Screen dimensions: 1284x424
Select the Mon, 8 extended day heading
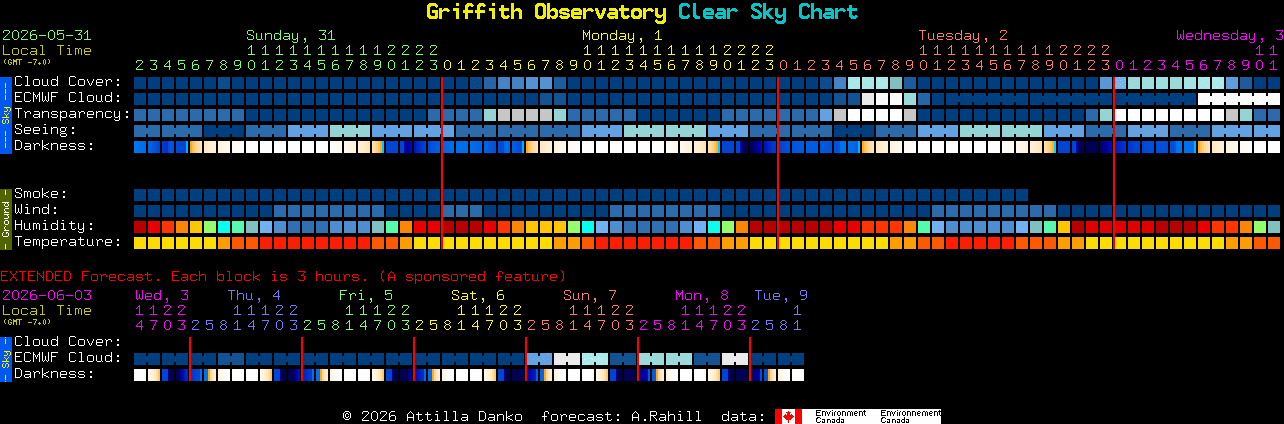702,296
